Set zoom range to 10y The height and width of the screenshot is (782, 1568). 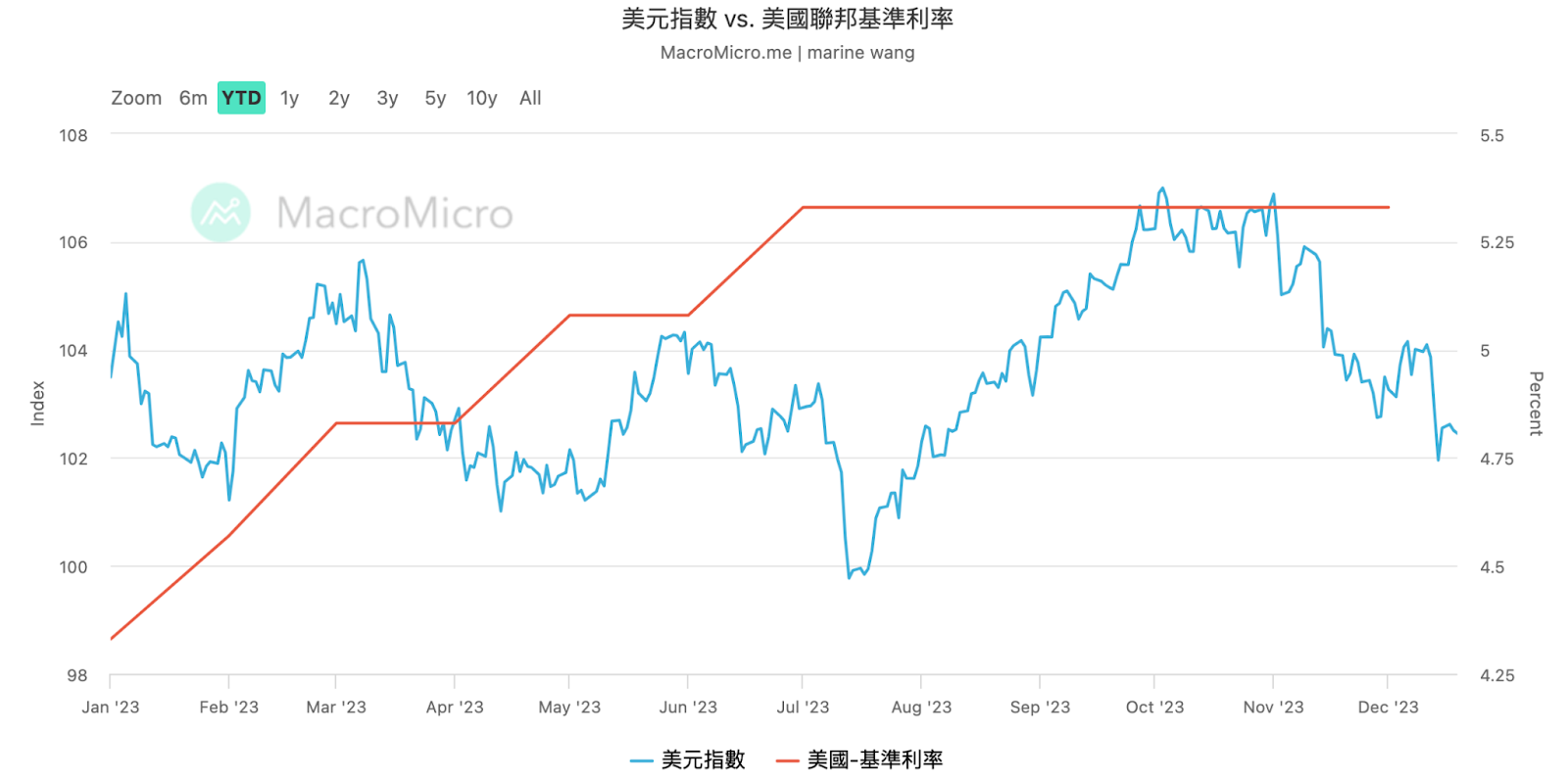tap(482, 98)
